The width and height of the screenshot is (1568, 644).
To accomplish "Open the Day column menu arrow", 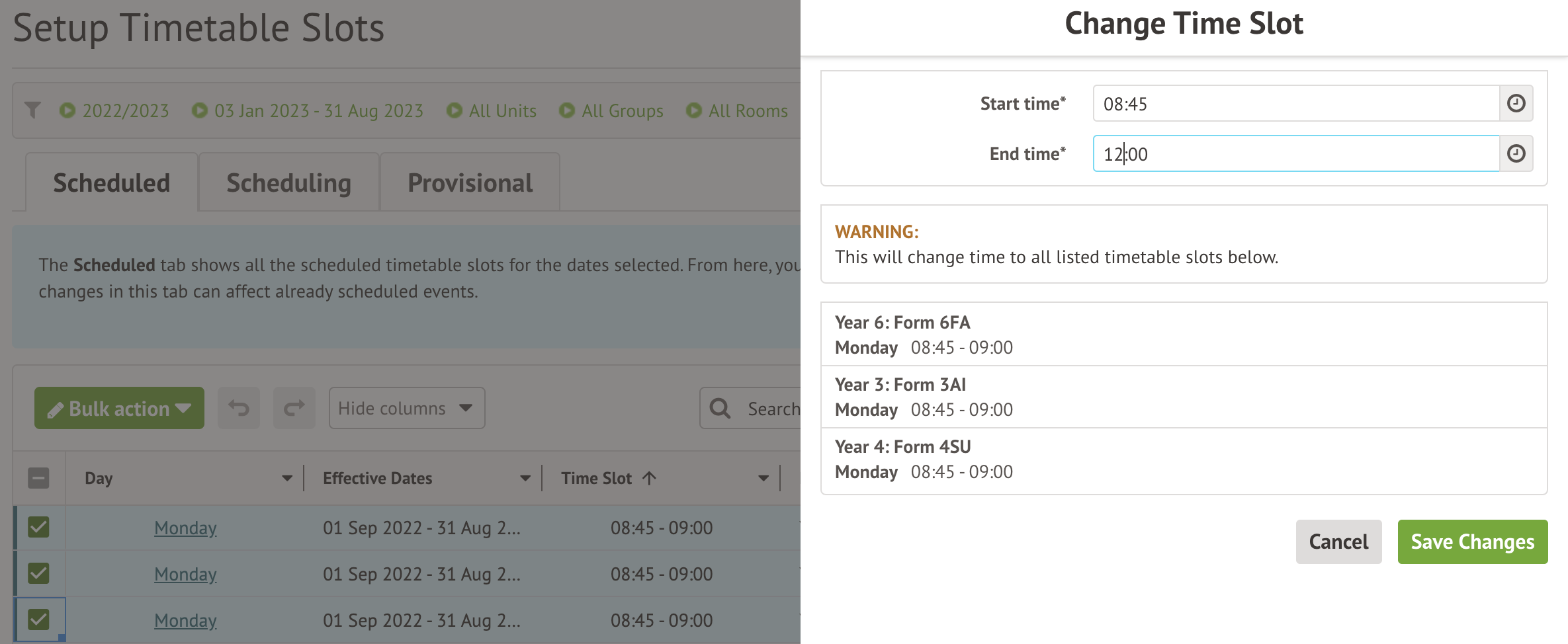I will point(287,478).
